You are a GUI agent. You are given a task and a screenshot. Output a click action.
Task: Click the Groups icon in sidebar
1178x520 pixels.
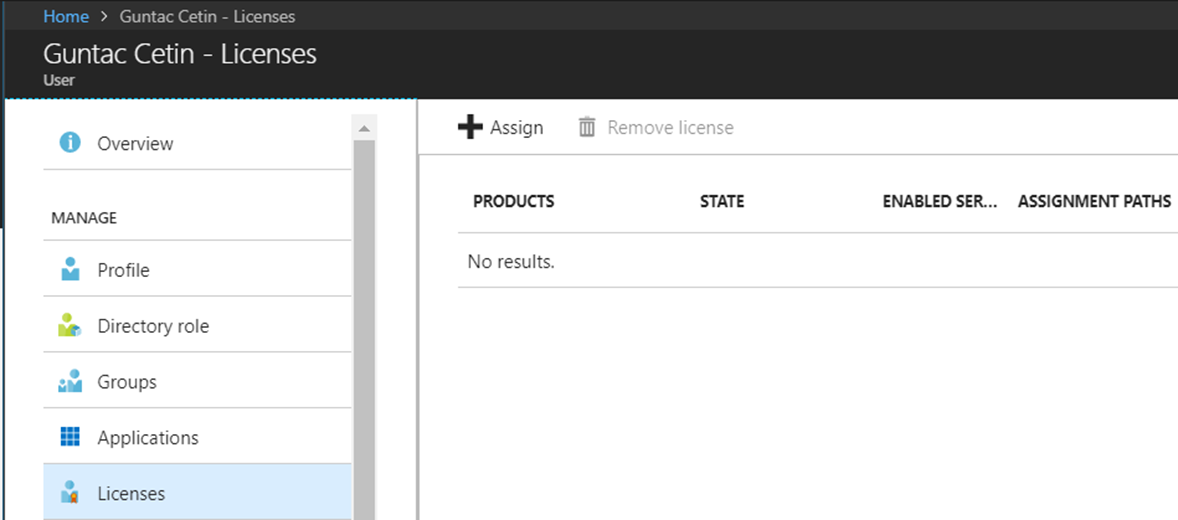[x=70, y=381]
